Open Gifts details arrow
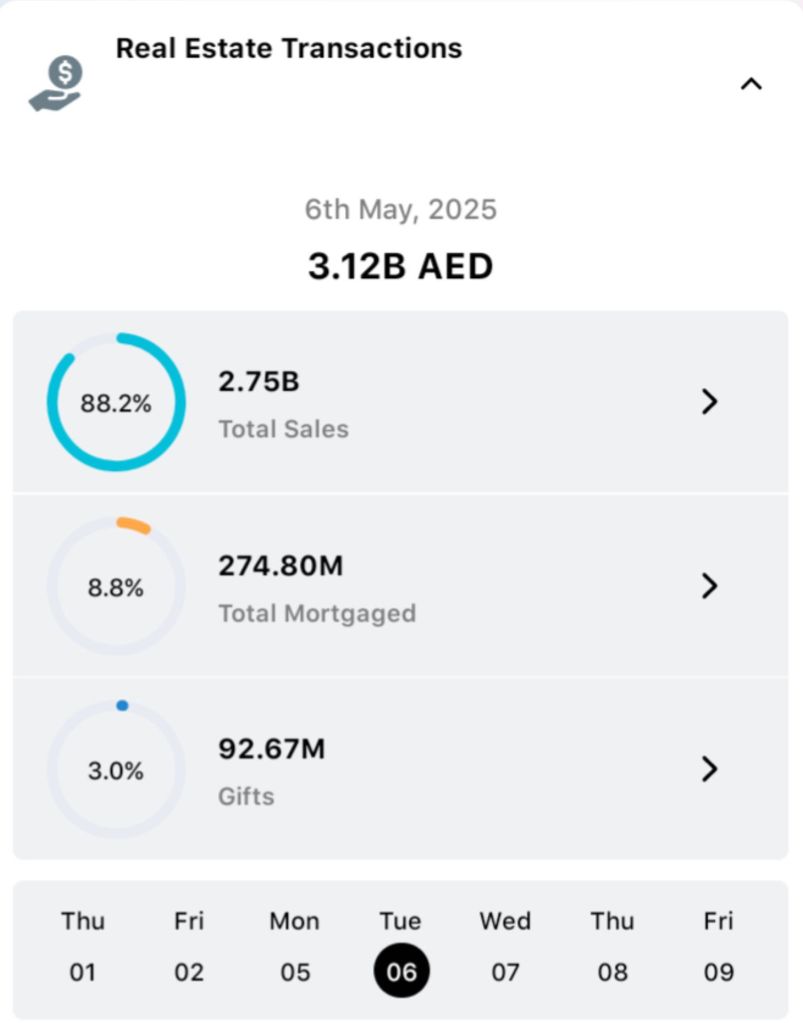 [710, 769]
